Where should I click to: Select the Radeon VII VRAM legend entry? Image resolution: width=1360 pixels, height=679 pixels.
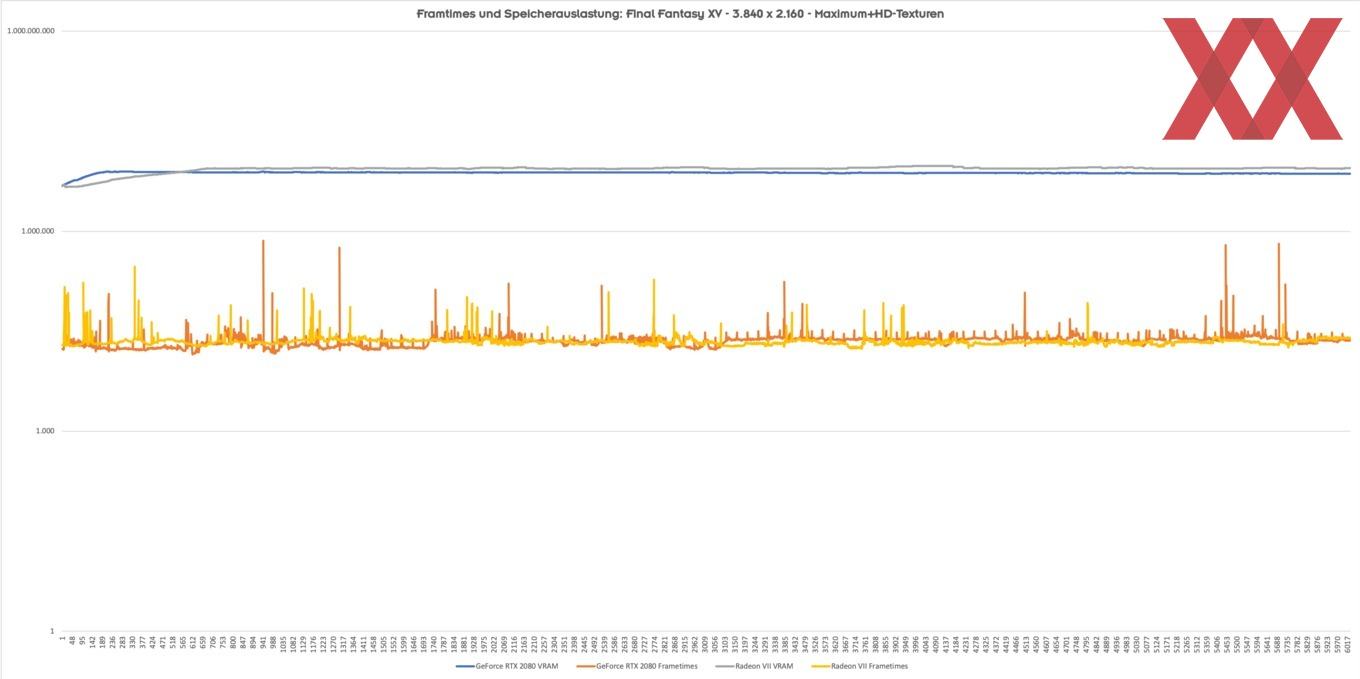coord(755,666)
